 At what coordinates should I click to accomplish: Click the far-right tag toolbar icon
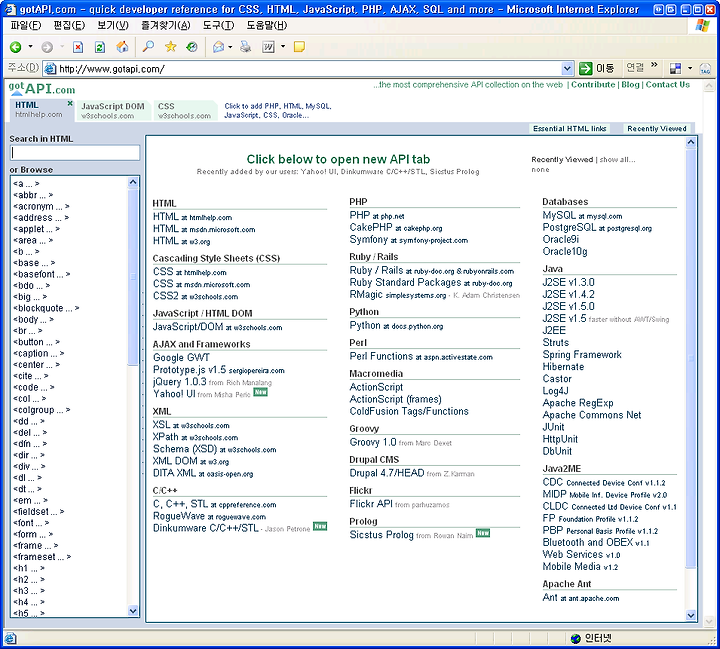[705, 69]
